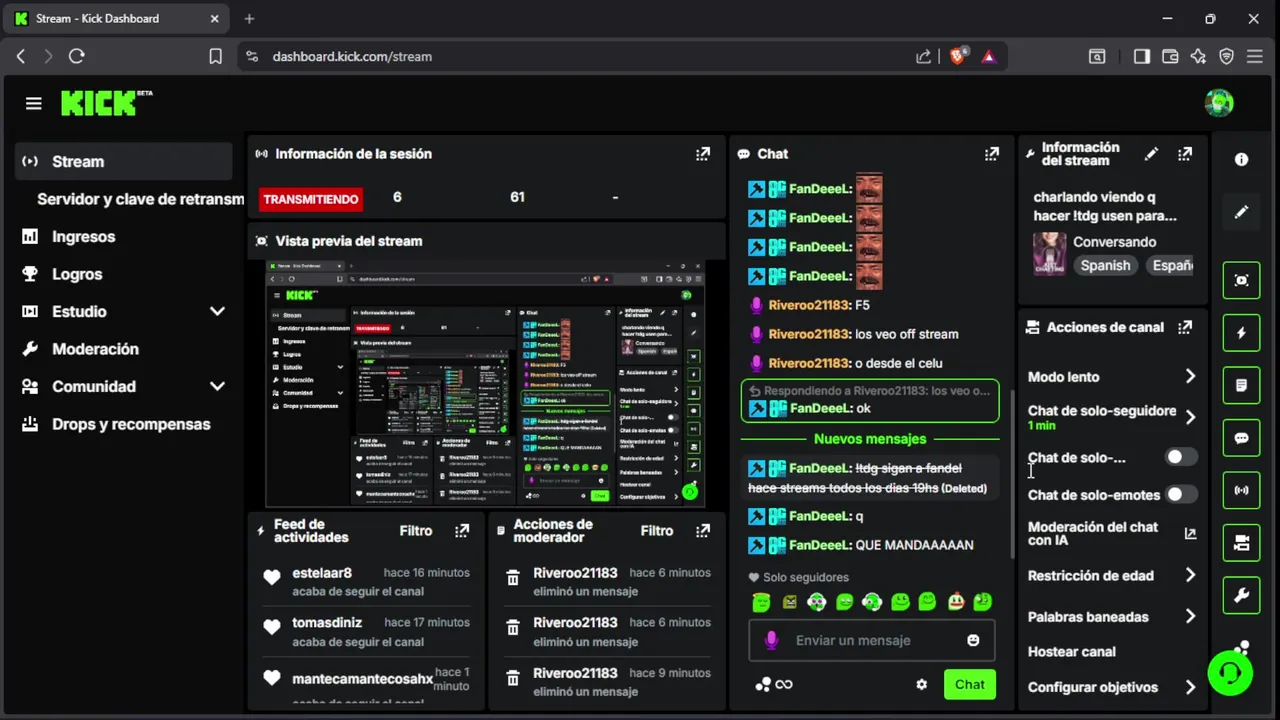The height and width of the screenshot is (720, 1280).
Task: Open the emoji picker in message box
Action: click(973, 640)
